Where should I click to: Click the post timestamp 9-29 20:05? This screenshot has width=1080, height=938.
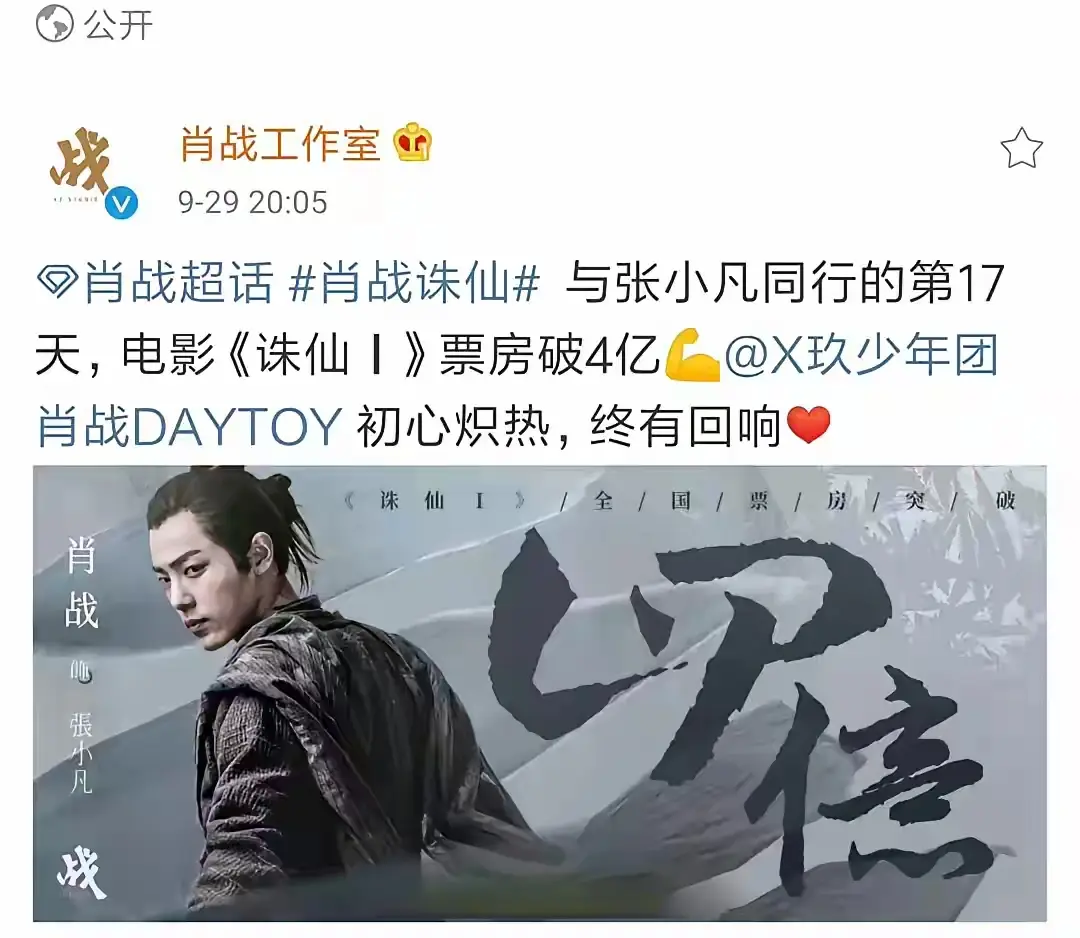coord(252,202)
